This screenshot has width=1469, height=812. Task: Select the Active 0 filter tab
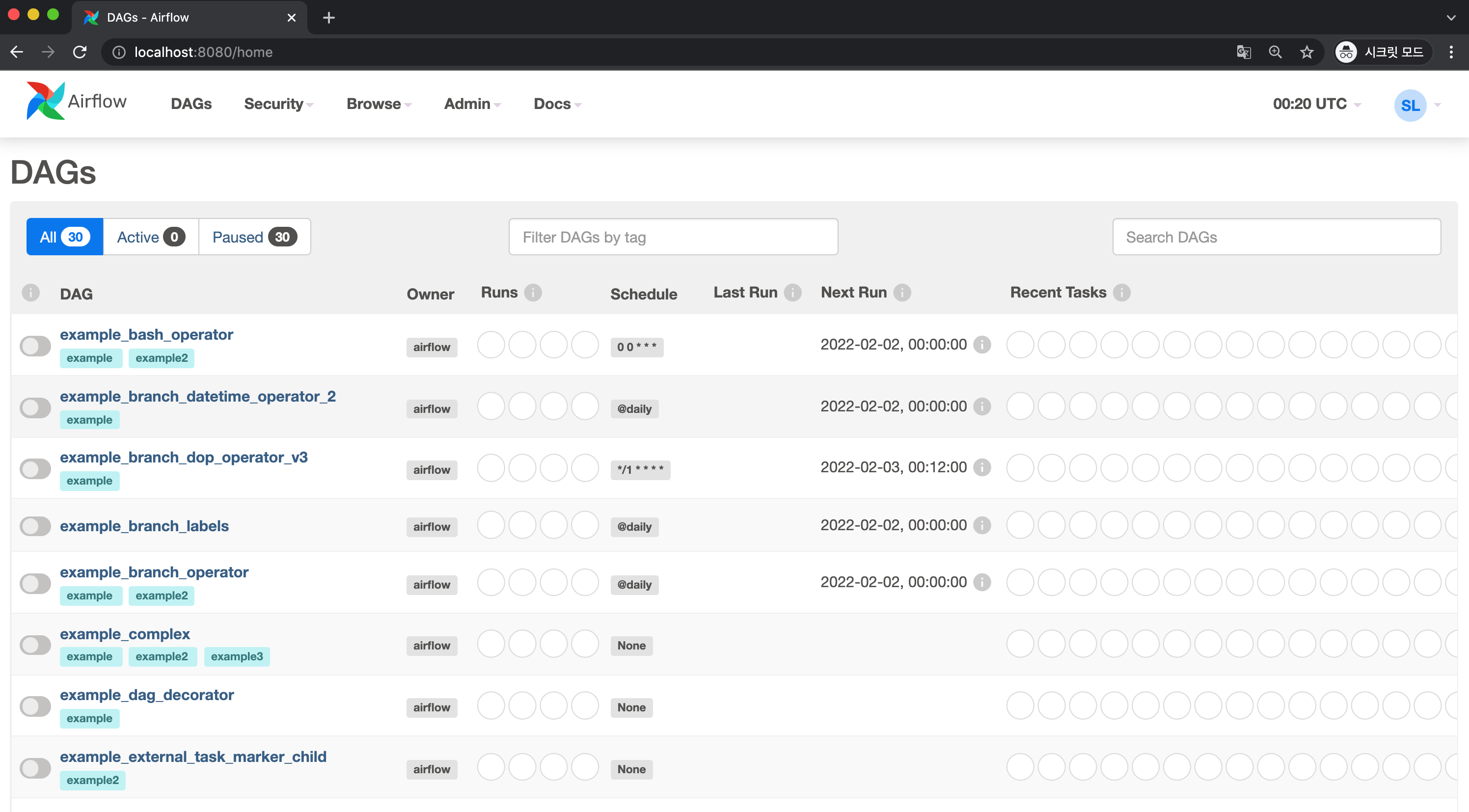(151, 237)
